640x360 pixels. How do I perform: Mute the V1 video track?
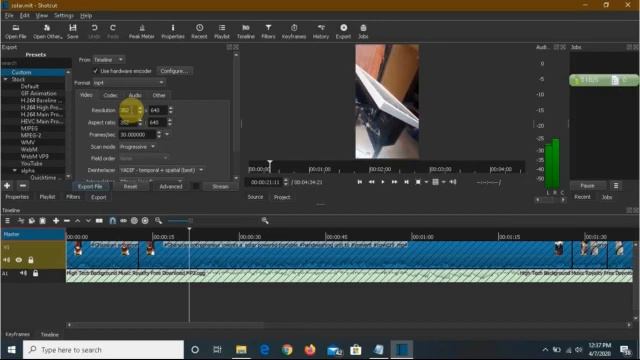(7, 260)
